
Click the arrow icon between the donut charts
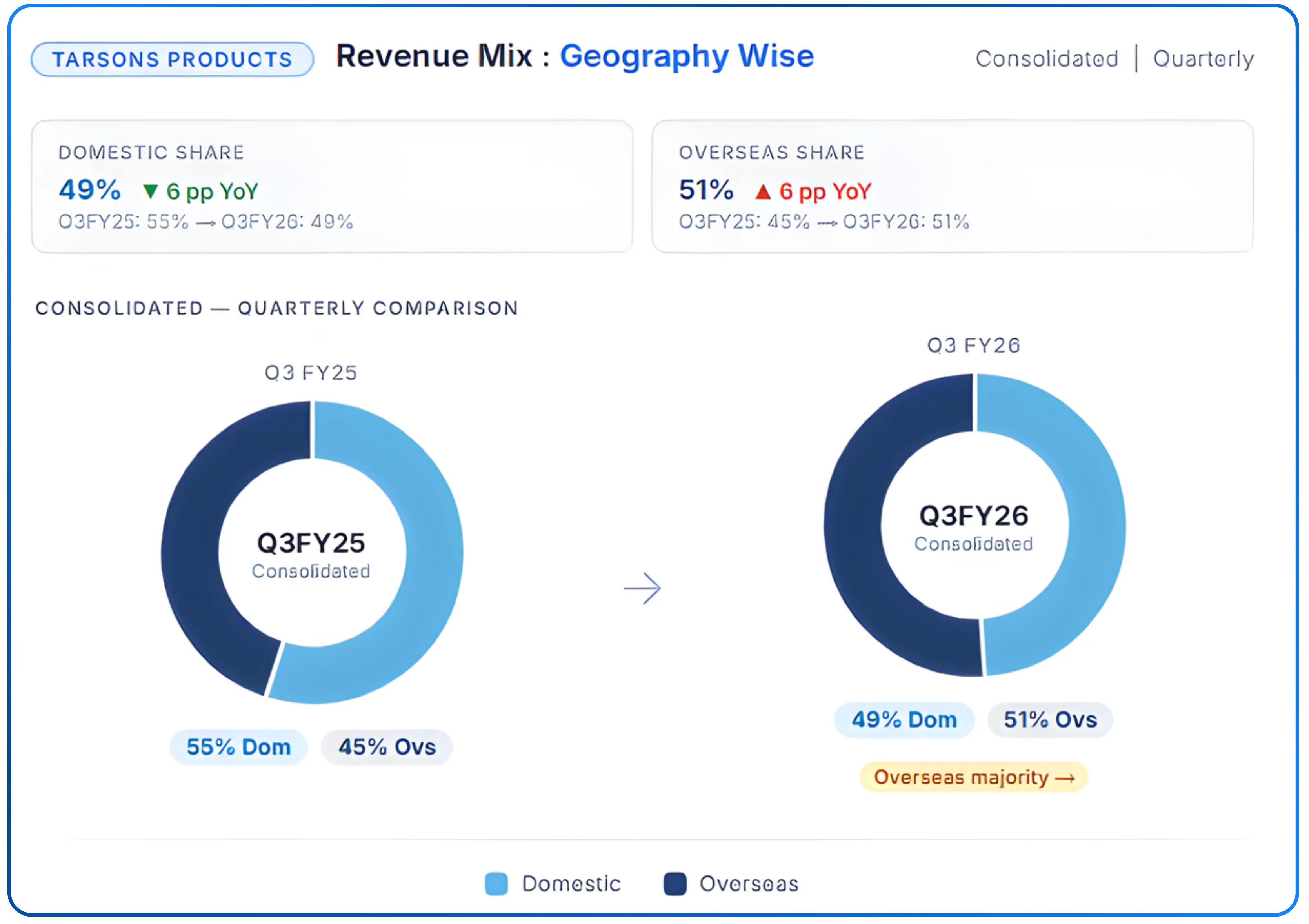[x=642, y=588]
